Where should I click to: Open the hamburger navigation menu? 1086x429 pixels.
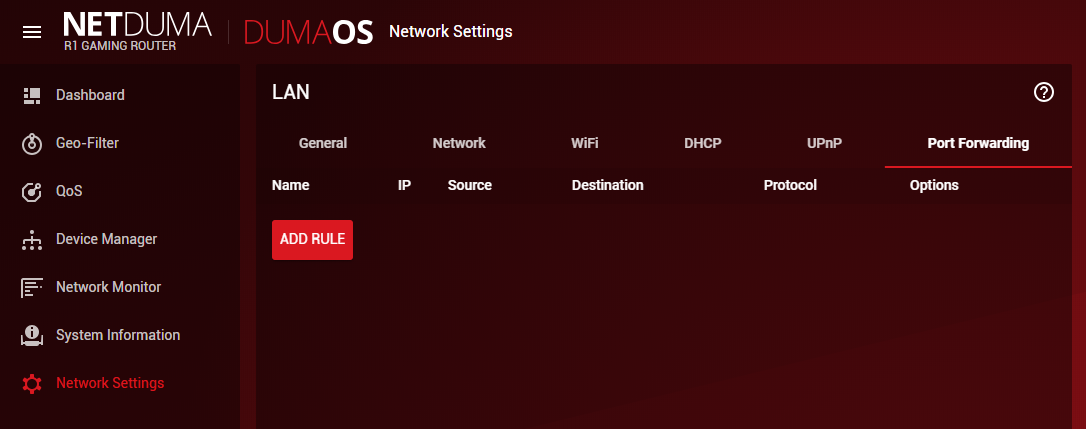32,32
